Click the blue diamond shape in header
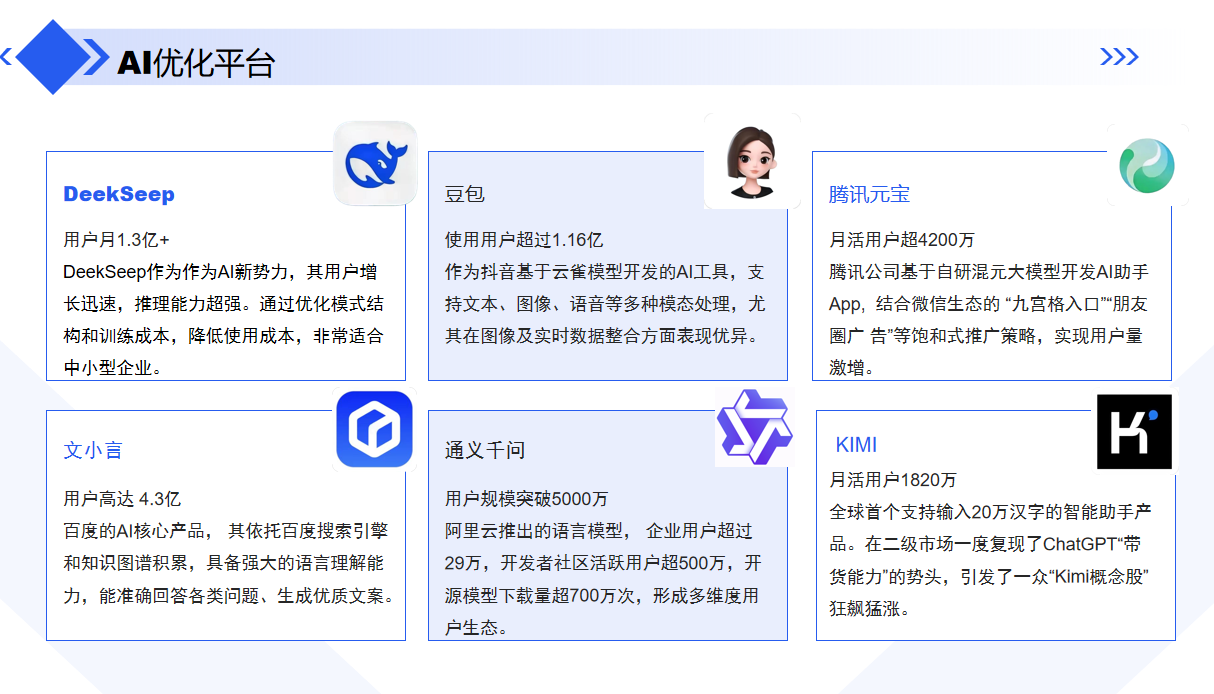 (52, 57)
